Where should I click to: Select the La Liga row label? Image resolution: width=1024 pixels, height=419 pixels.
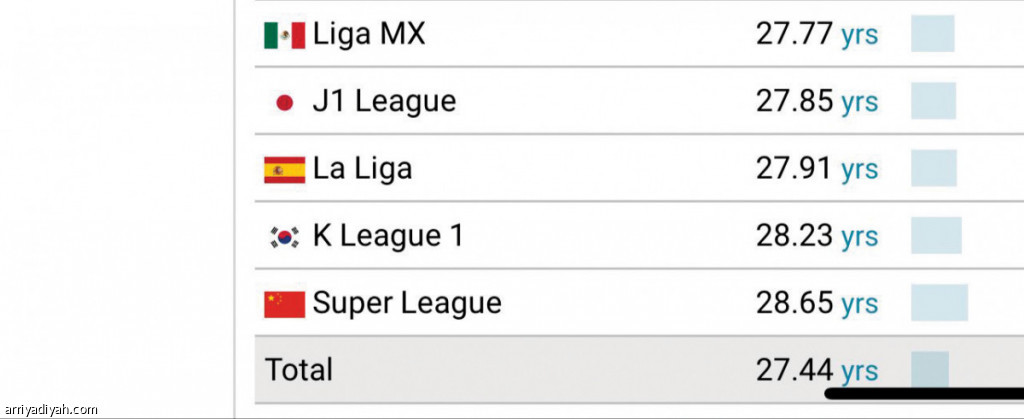tap(362, 169)
